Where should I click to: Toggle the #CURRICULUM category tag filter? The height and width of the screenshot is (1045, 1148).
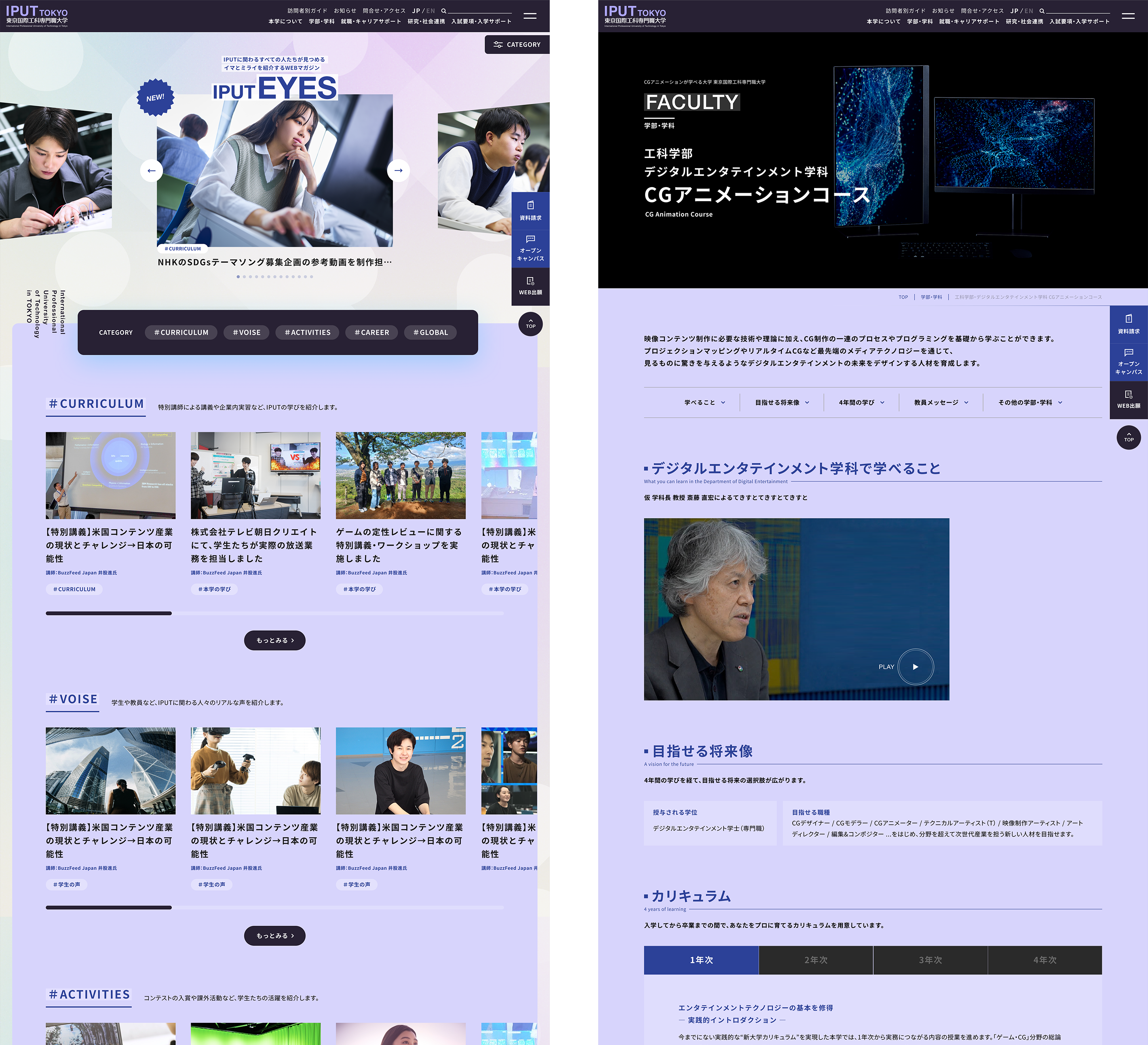(181, 333)
